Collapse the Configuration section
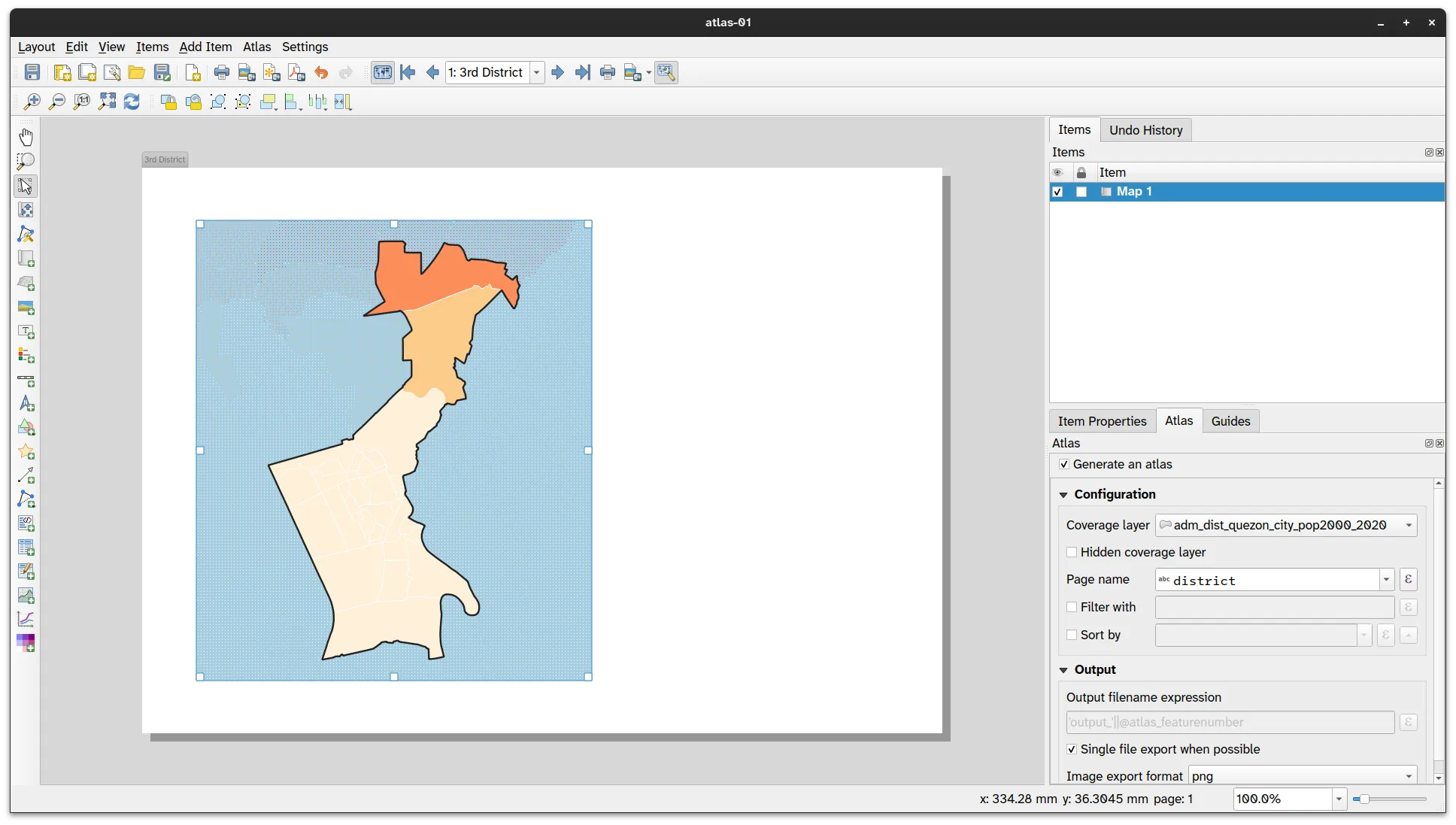1456x825 pixels. point(1063,495)
